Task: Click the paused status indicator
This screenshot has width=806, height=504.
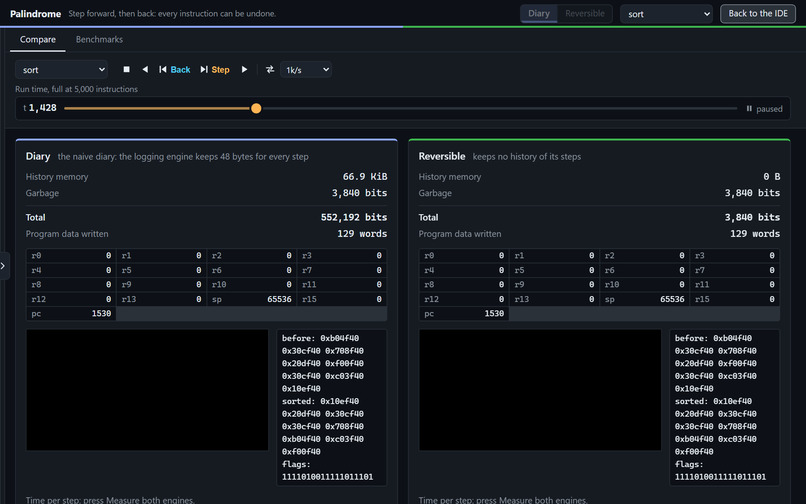Action: (x=764, y=109)
